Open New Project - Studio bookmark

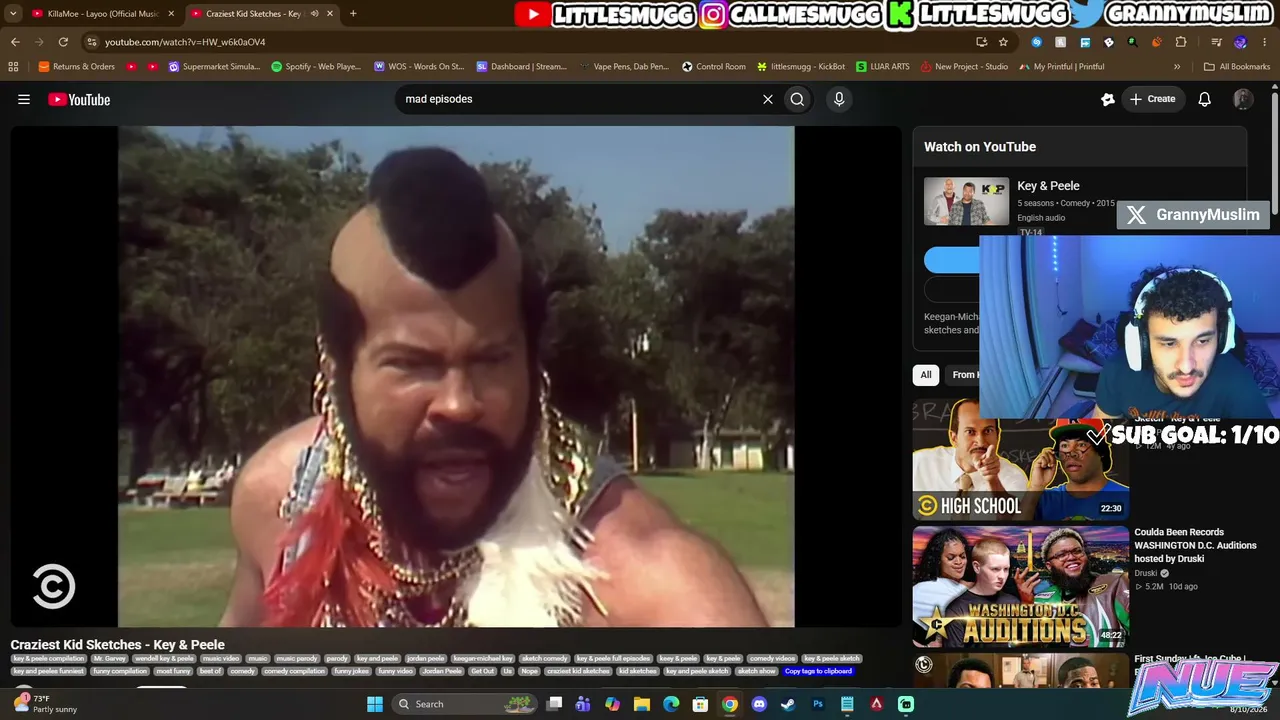964,67
